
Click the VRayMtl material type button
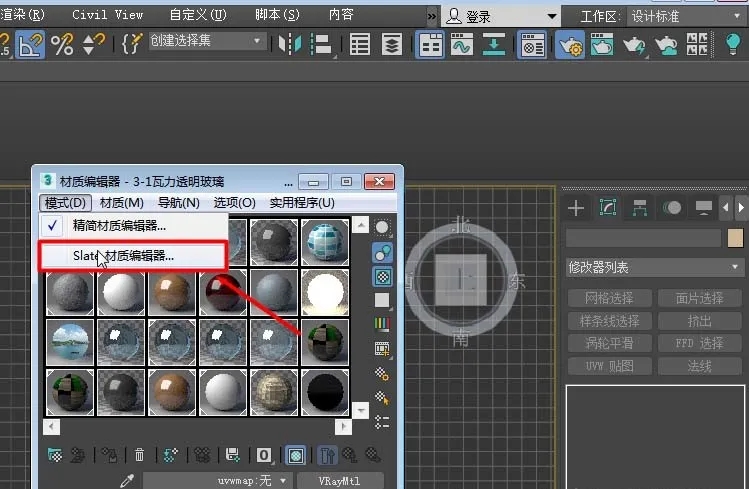coord(340,481)
